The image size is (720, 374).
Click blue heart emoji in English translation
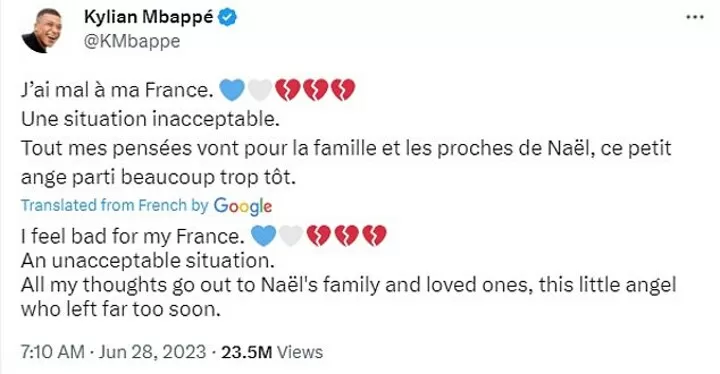[x=264, y=236]
